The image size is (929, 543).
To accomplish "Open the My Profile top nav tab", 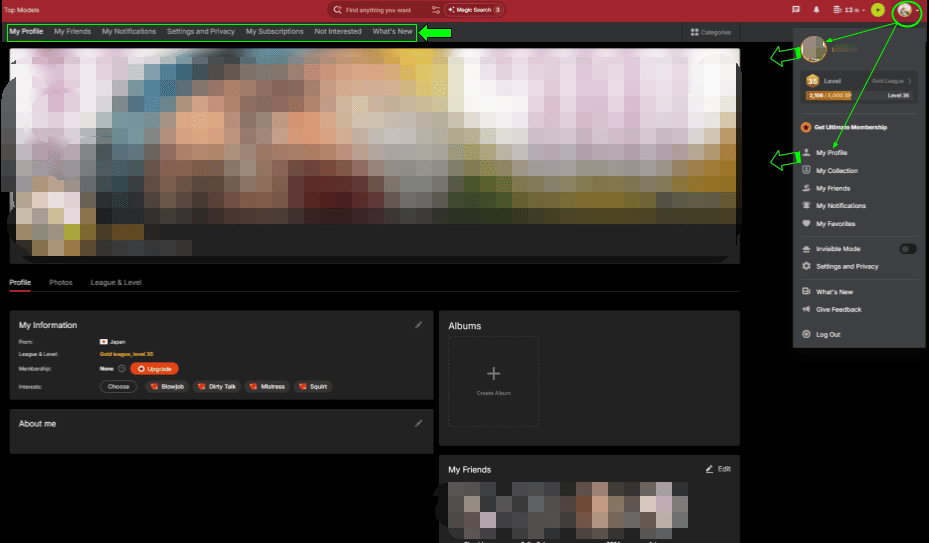I will point(26,31).
